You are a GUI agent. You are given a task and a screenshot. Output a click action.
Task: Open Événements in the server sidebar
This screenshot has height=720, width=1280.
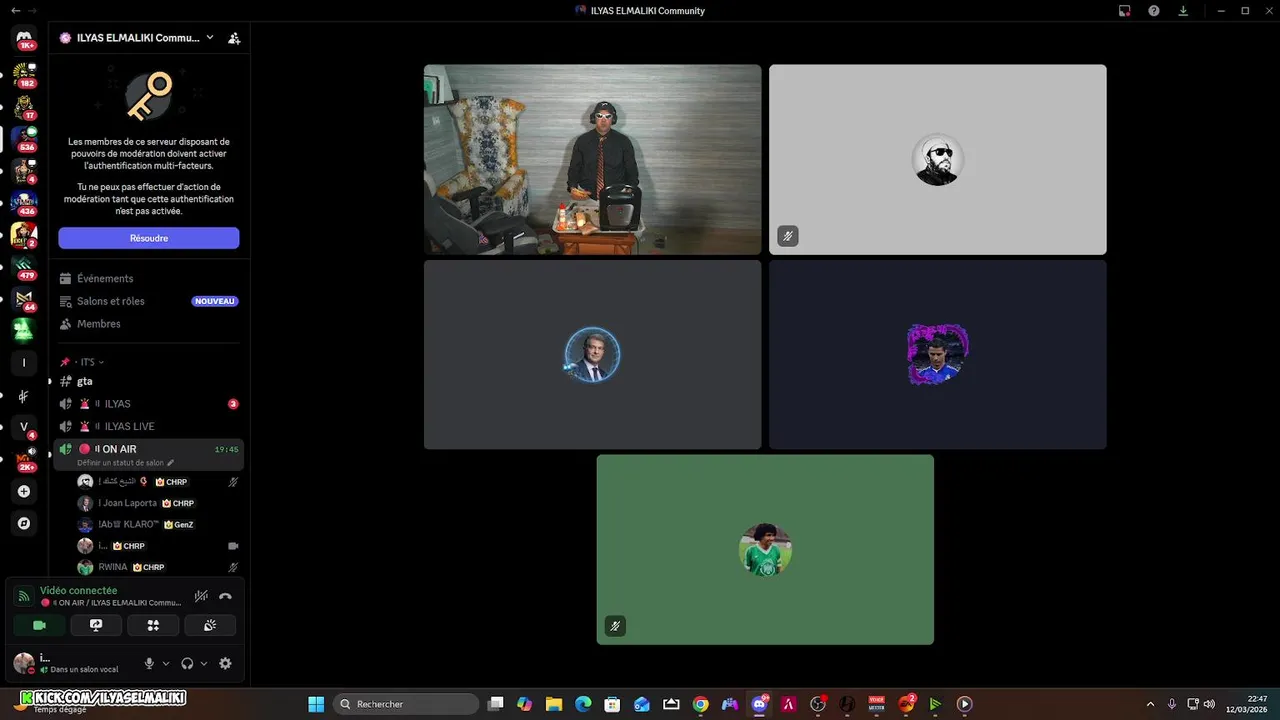(x=149, y=279)
